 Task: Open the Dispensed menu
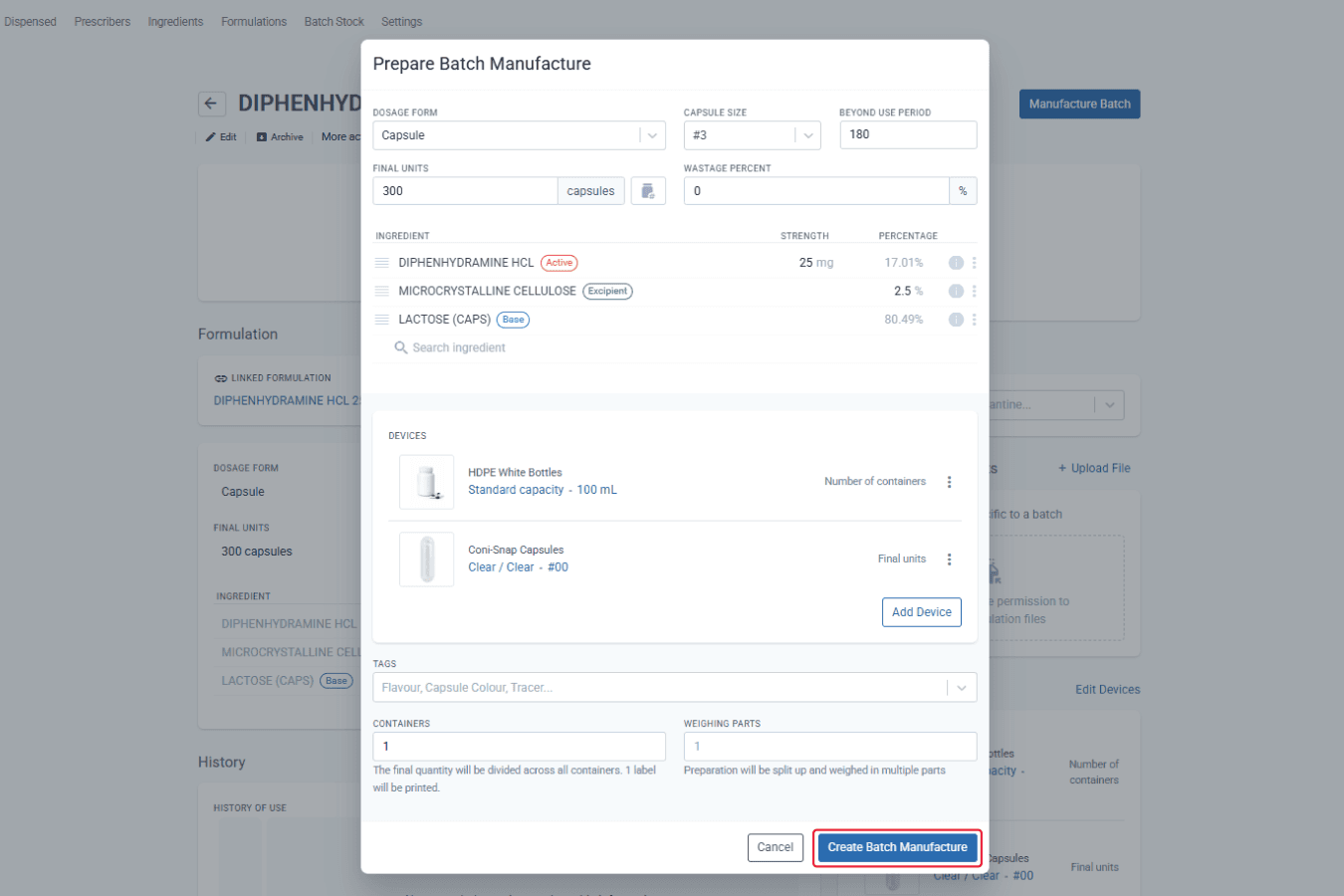30,22
